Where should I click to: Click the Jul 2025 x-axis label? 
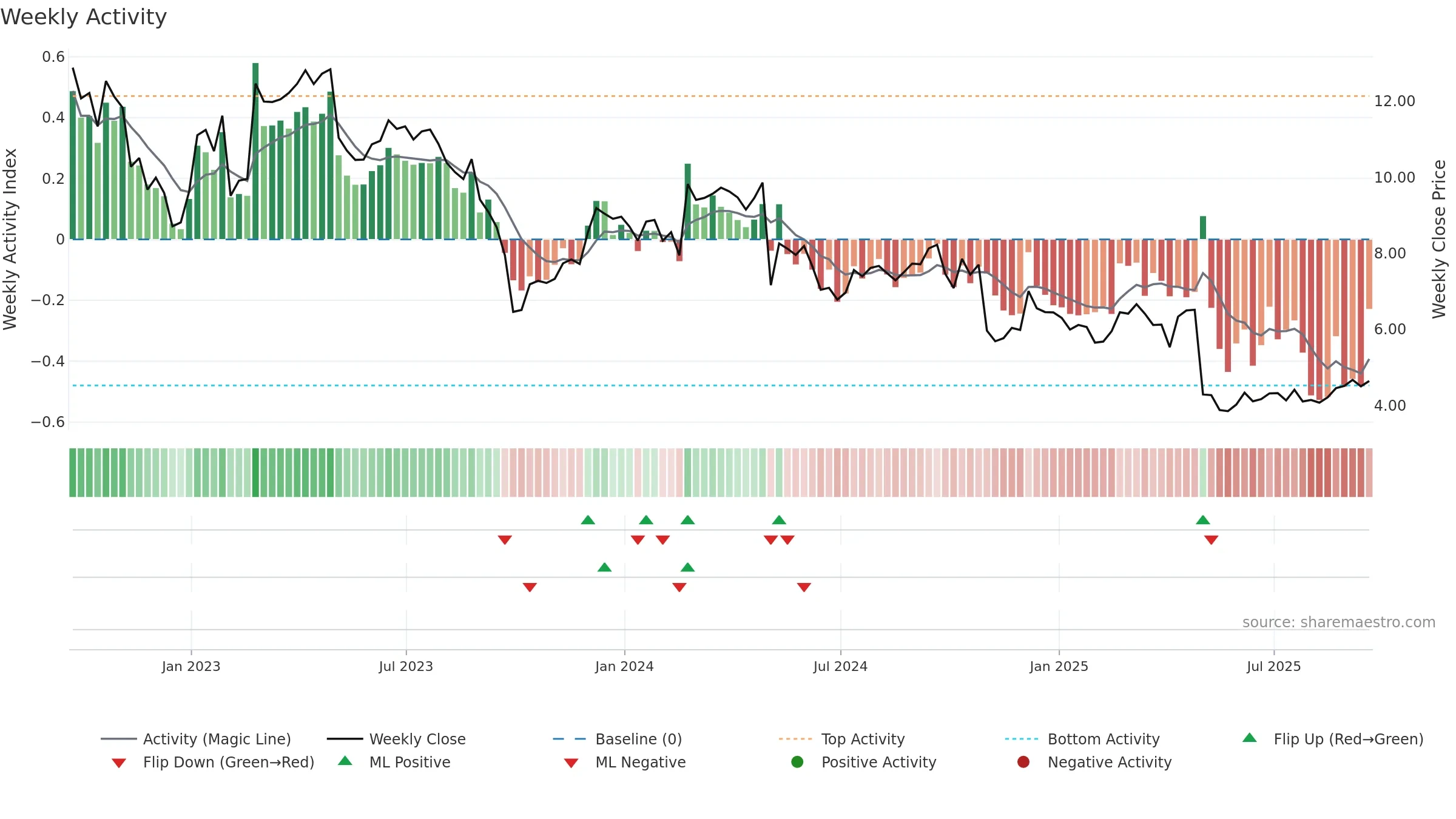click(1274, 667)
